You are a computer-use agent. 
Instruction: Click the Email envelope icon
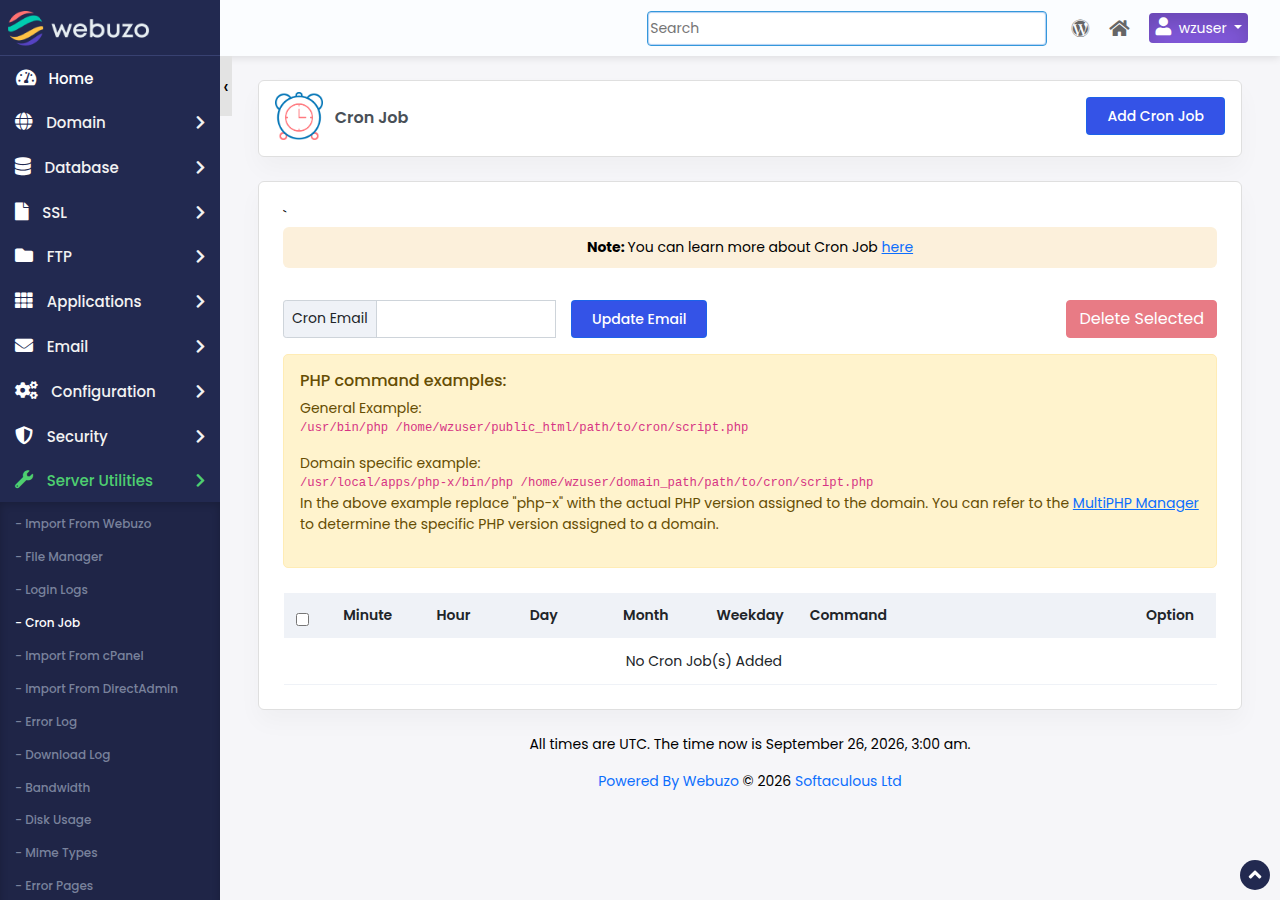tap(24, 346)
